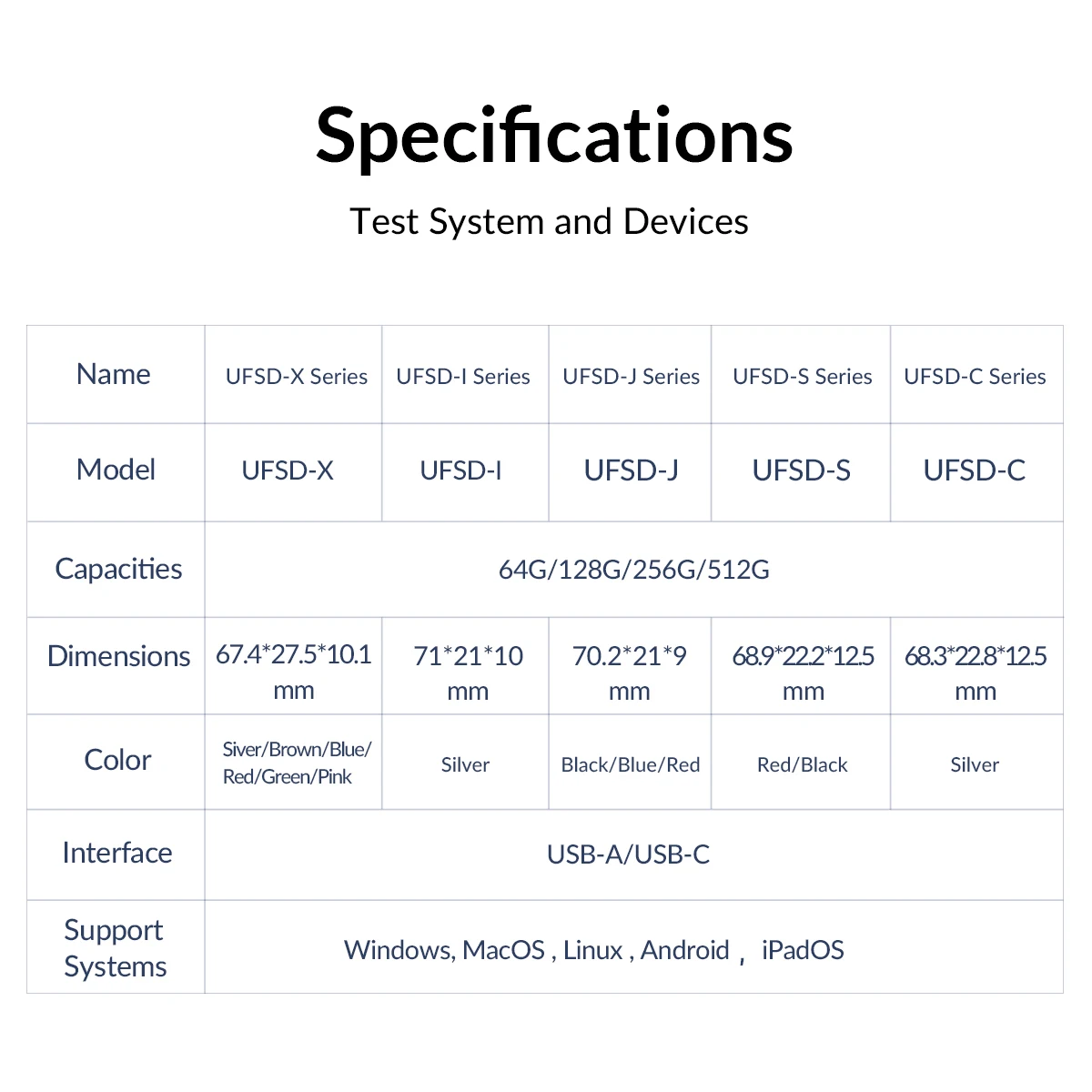Click the UFSD-J Series name cell

pos(631,377)
